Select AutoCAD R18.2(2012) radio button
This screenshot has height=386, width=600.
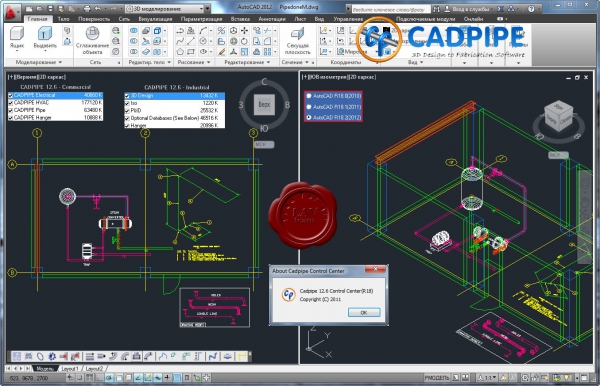tap(309, 117)
